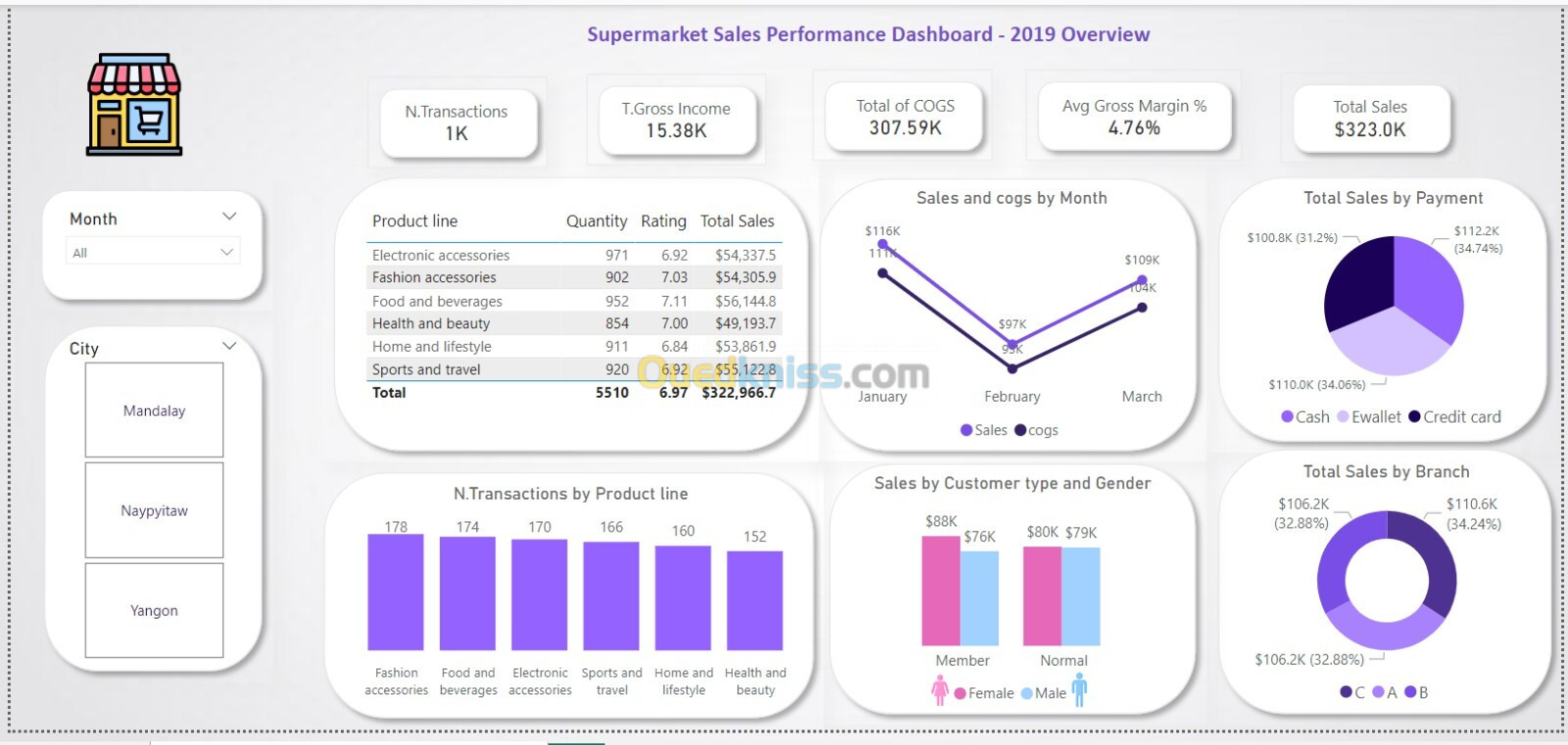Click the female figure icon in legend
1568x745 pixels.
point(940,692)
